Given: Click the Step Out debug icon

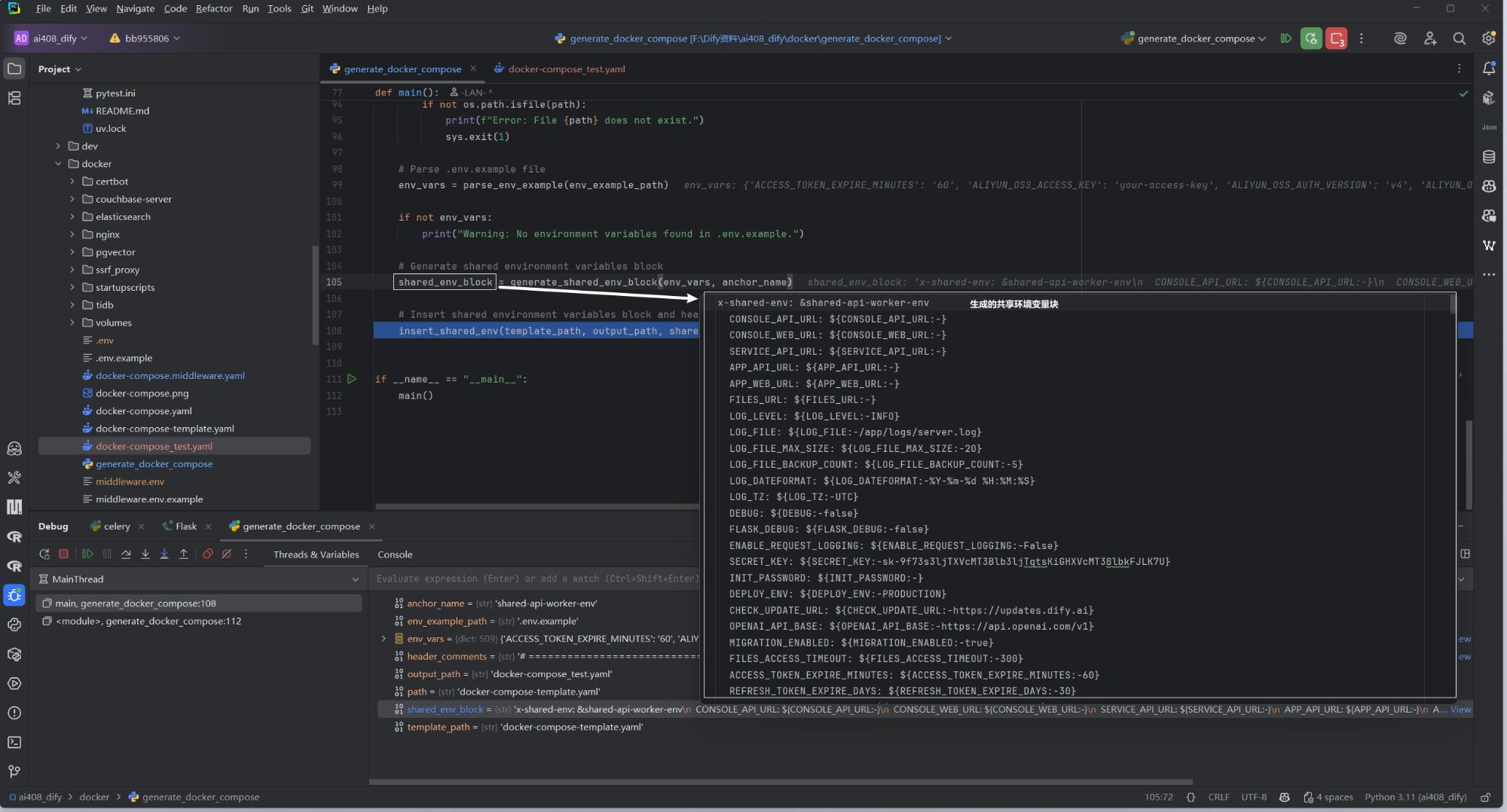Looking at the screenshot, I should pos(183,554).
